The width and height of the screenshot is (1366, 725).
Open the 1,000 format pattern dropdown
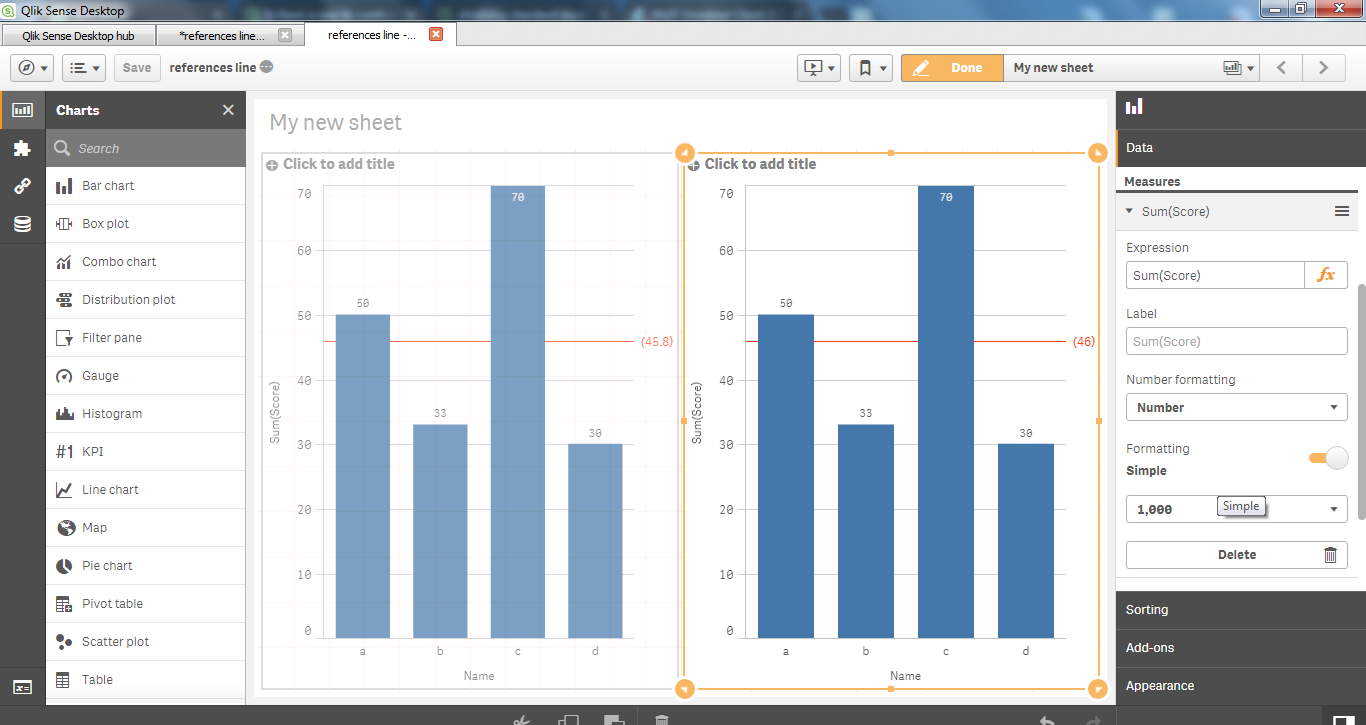pyautogui.click(x=1237, y=509)
